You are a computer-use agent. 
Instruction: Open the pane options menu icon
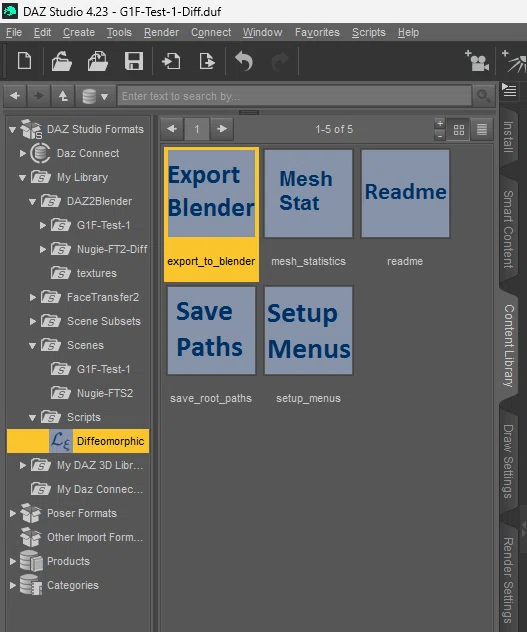tap(509, 90)
